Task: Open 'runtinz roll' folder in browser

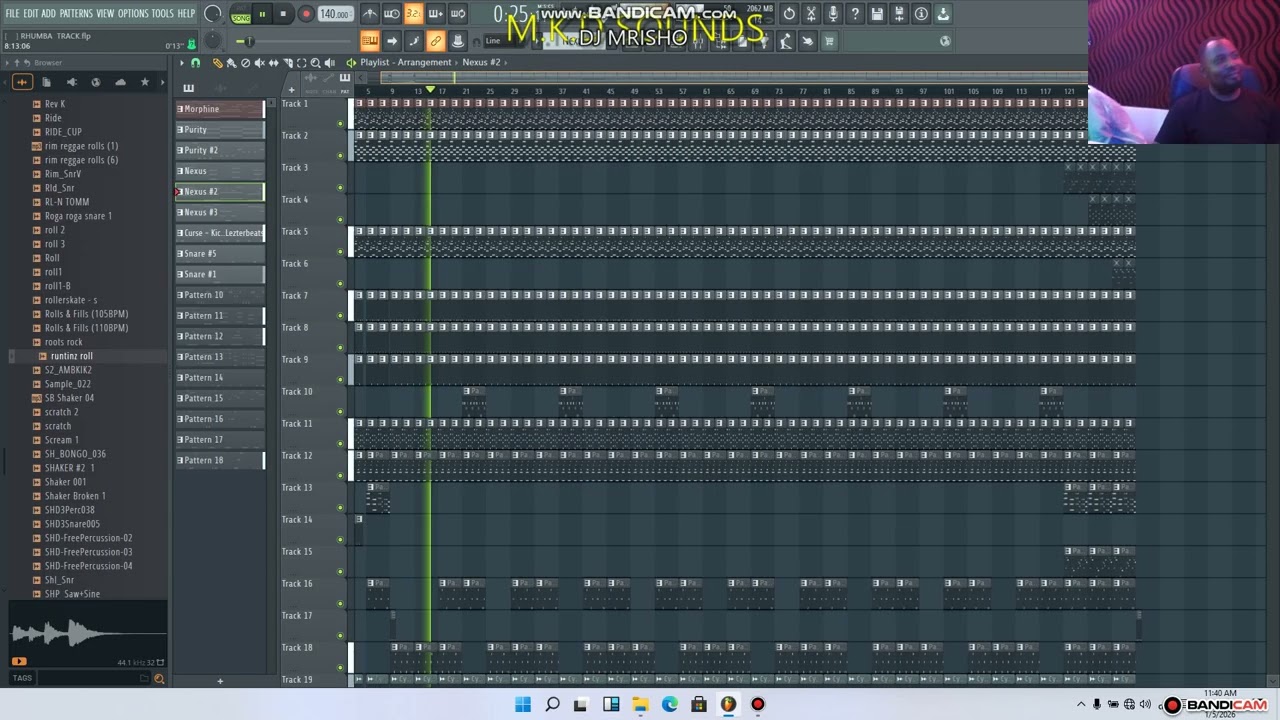Action: click(71, 356)
